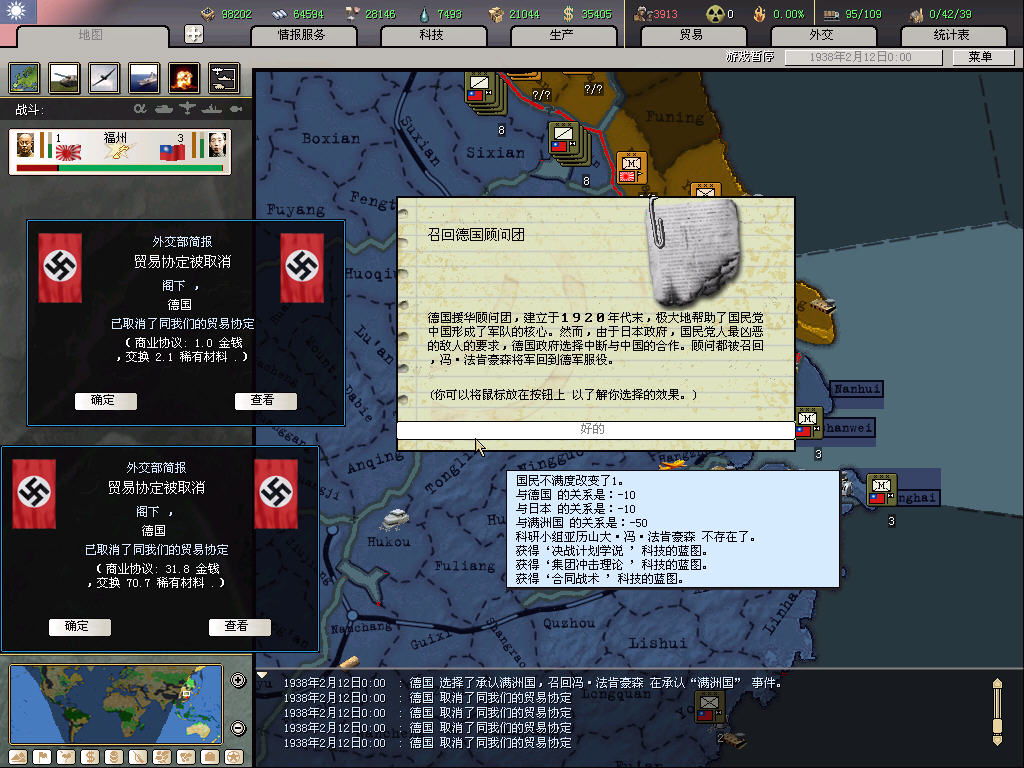Click the Lishui province label
Screen dimensions: 1024x768
point(657,643)
